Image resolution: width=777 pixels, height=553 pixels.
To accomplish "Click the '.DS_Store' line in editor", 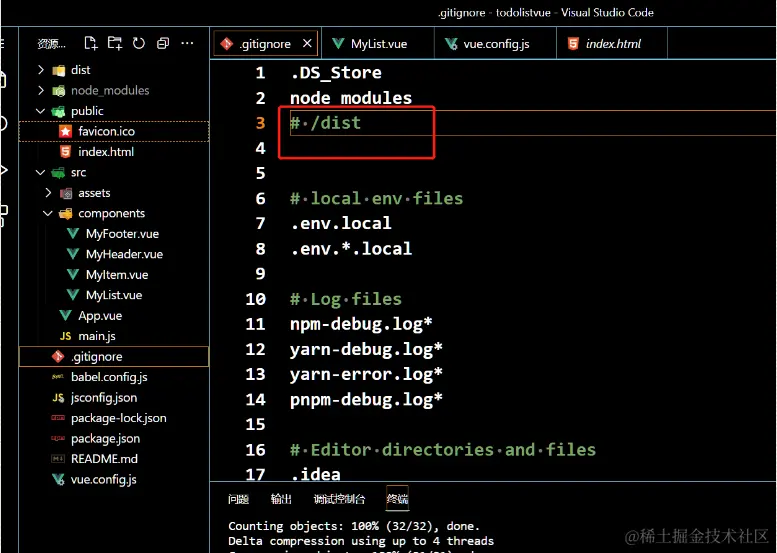I will pos(336,73).
